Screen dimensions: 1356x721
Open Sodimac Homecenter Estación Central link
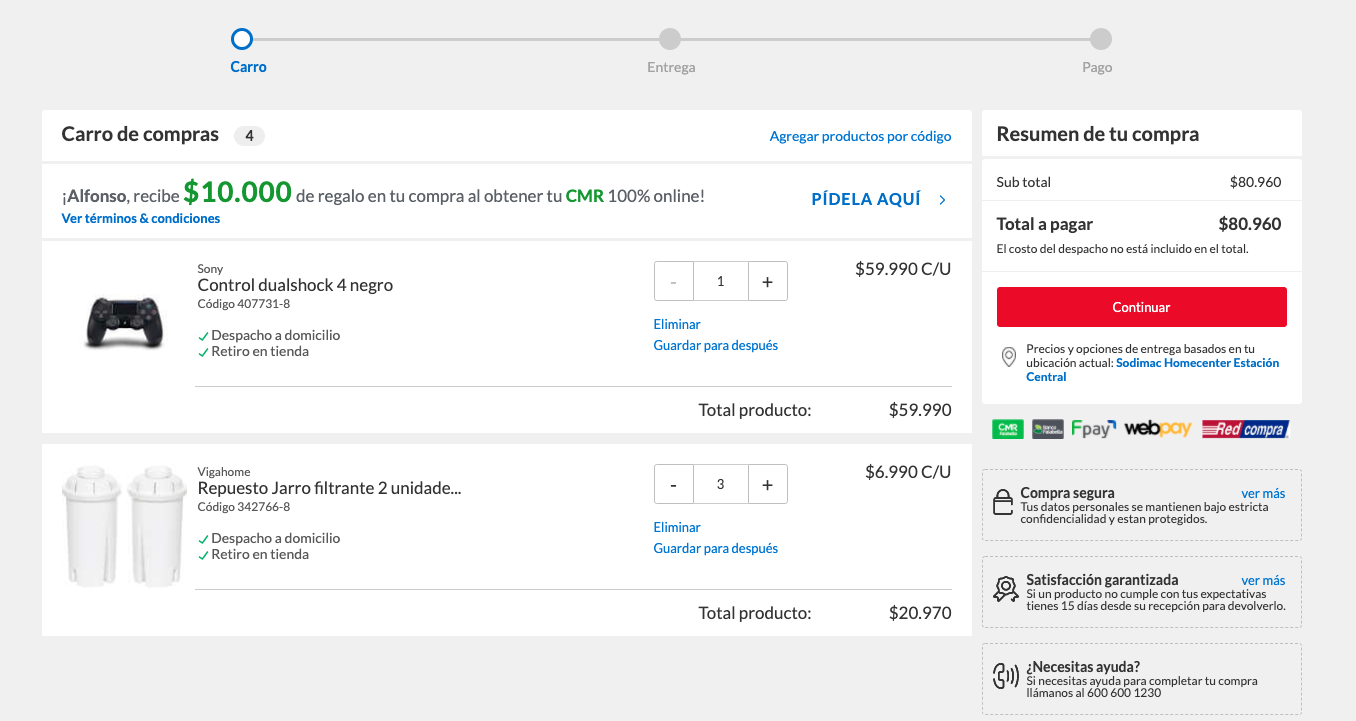[x=1153, y=370]
